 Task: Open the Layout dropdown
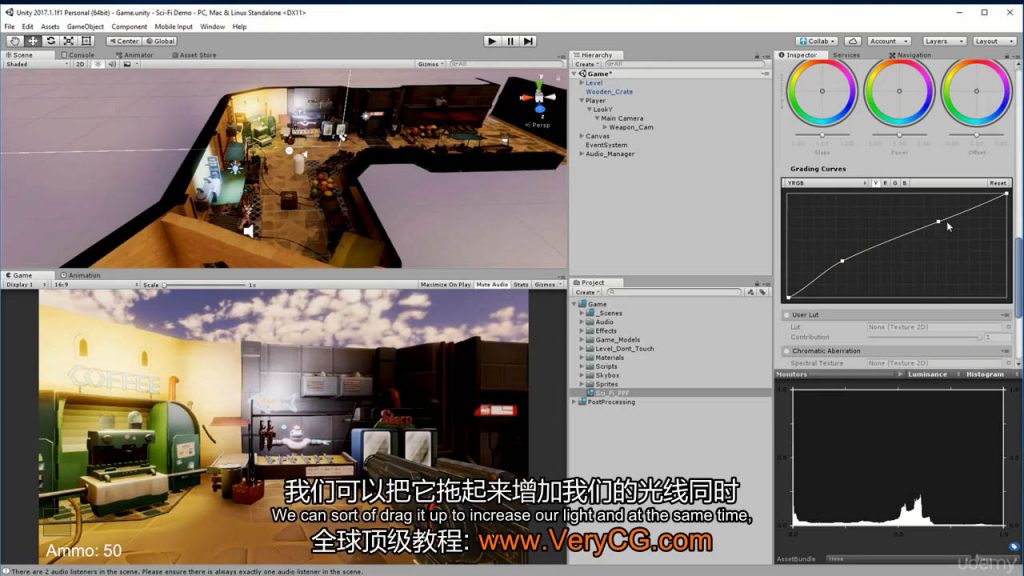click(993, 41)
